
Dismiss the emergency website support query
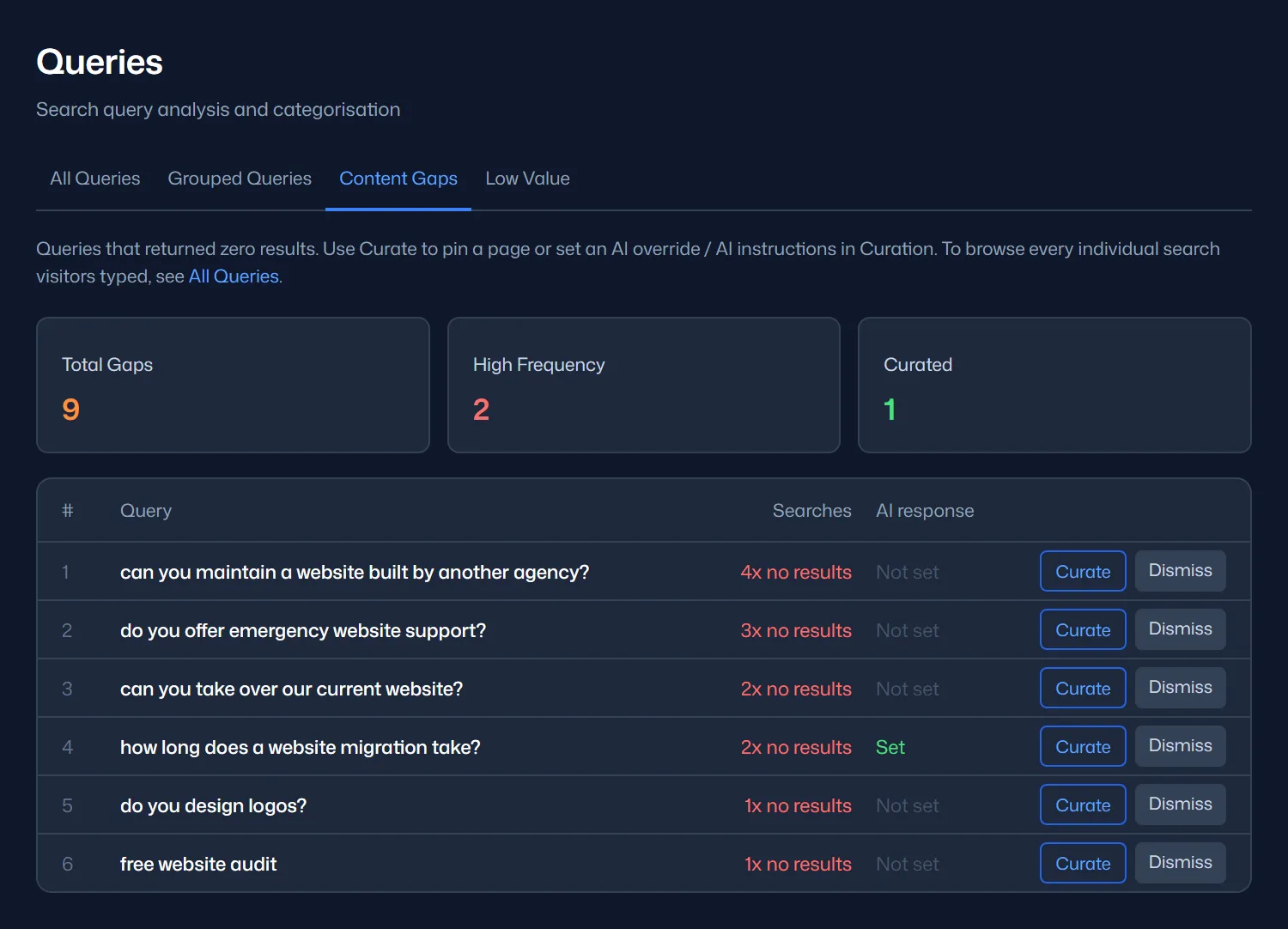click(x=1180, y=629)
